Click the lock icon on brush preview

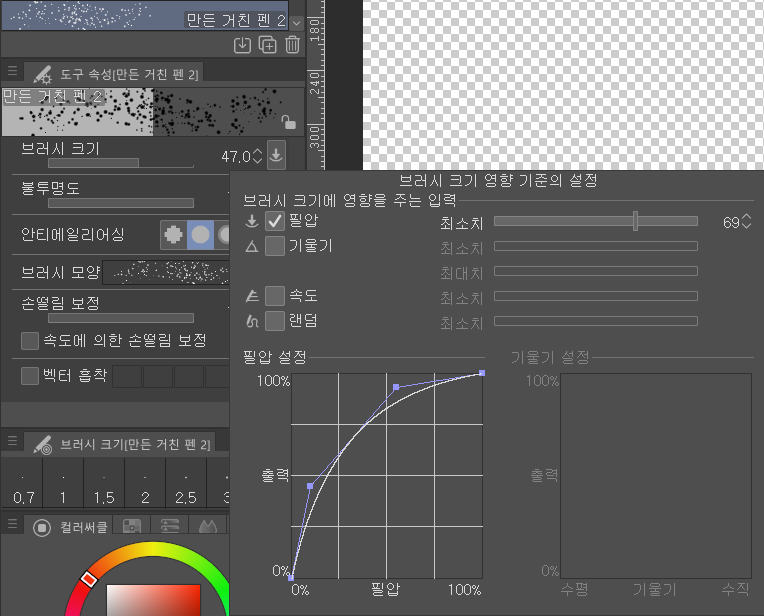tap(288, 122)
